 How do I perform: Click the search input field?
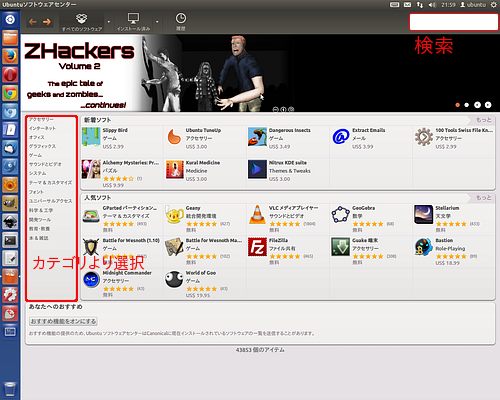[454, 22]
